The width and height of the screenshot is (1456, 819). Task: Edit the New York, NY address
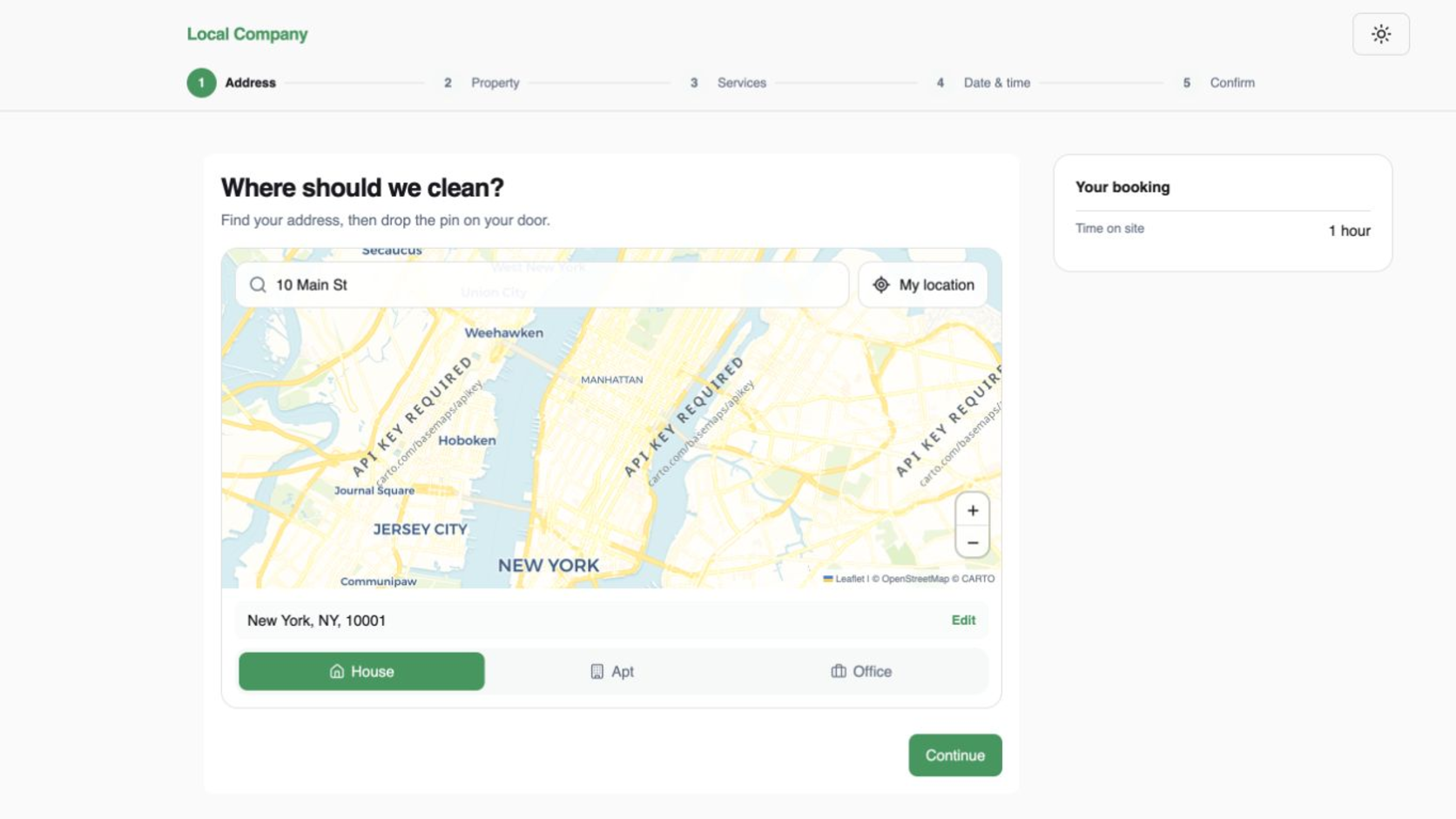[x=962, y=620]
